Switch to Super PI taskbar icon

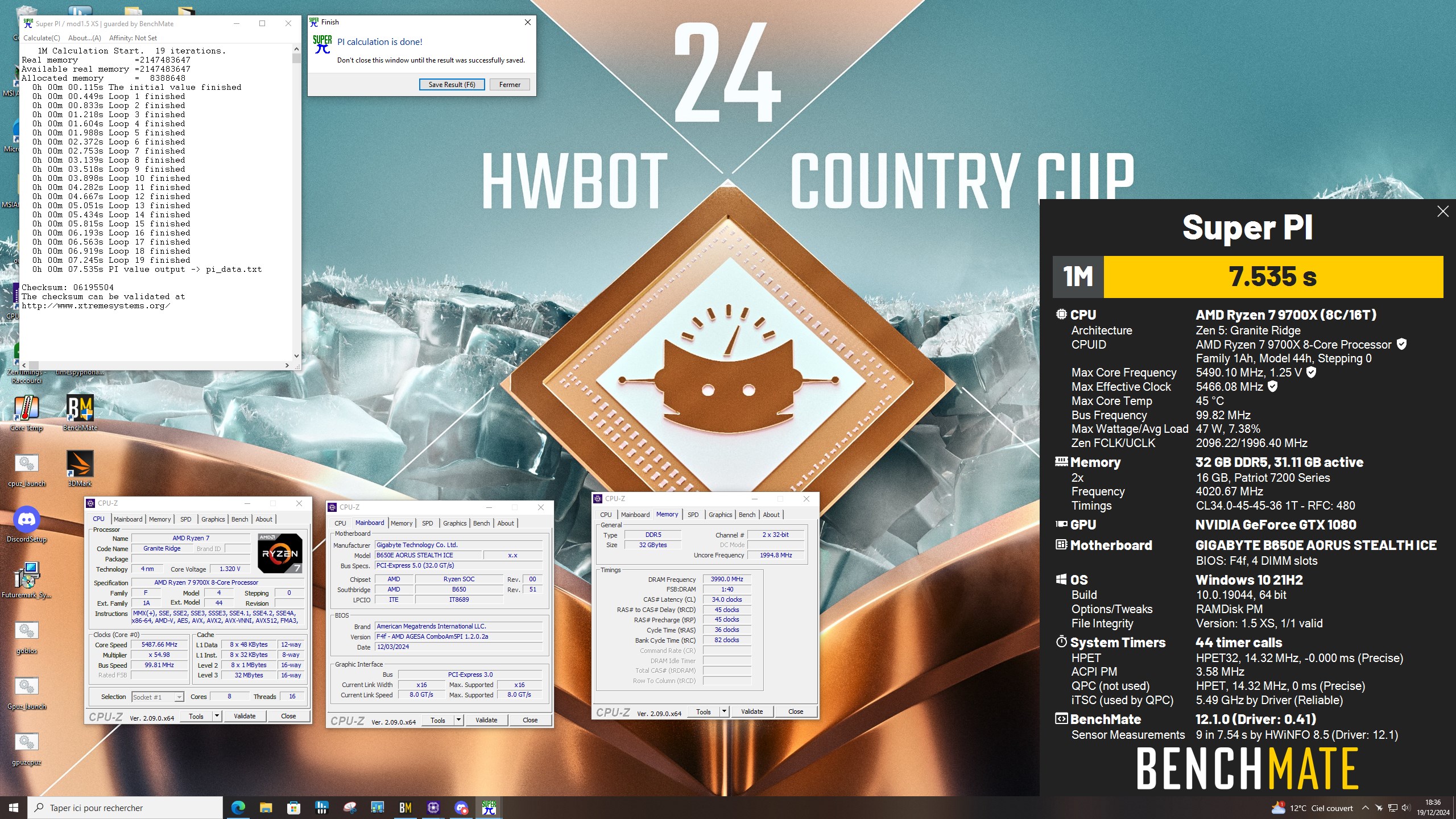point(489,808)
